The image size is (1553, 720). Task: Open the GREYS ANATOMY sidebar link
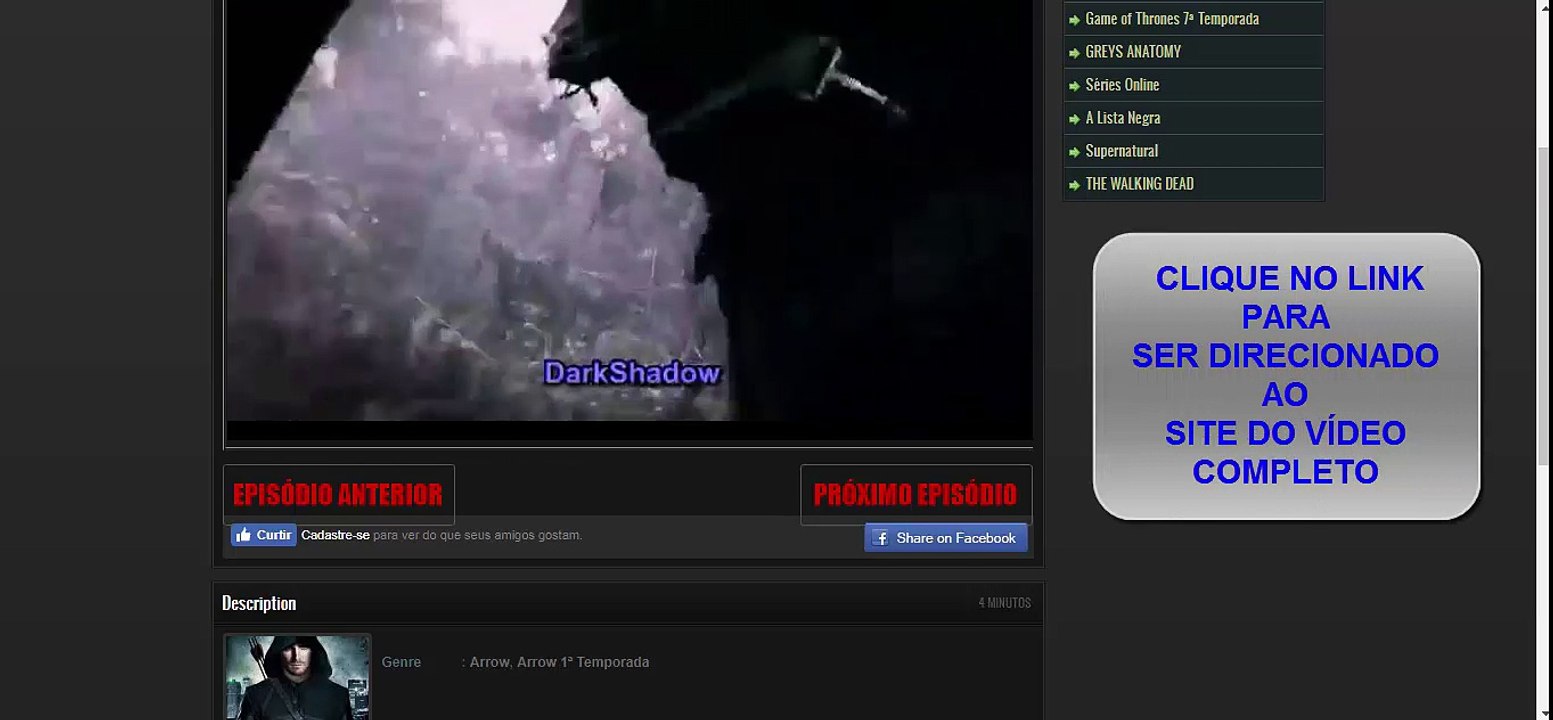tap(1133, 52)
